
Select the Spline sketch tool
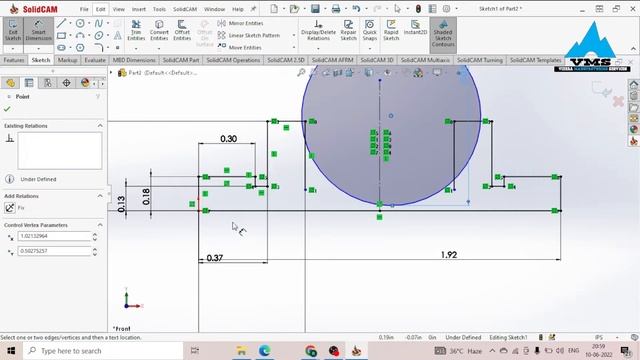pyautogui.click(x=99, y=23)
